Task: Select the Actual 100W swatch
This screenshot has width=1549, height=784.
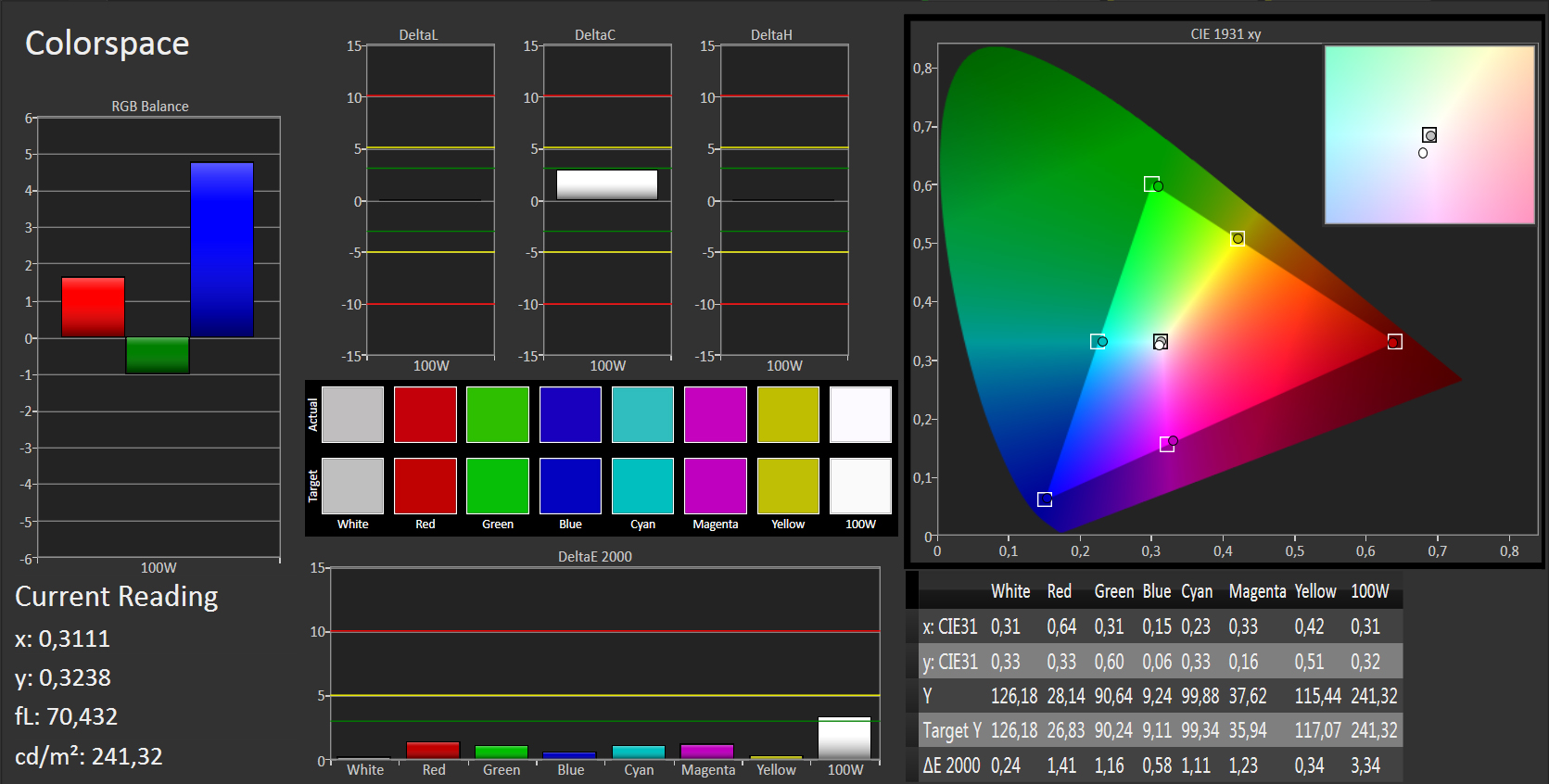Action: (x=860, y=414)
